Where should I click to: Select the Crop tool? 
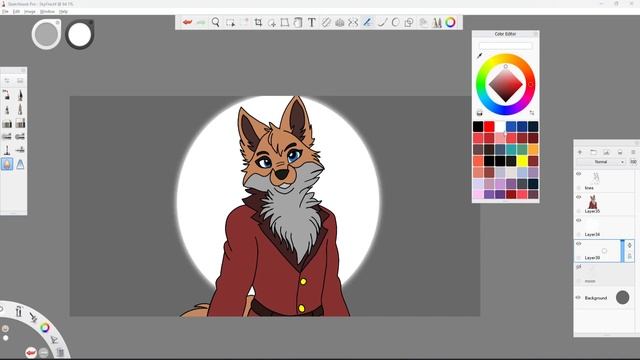pyautogui.click(x=258, y=22)
